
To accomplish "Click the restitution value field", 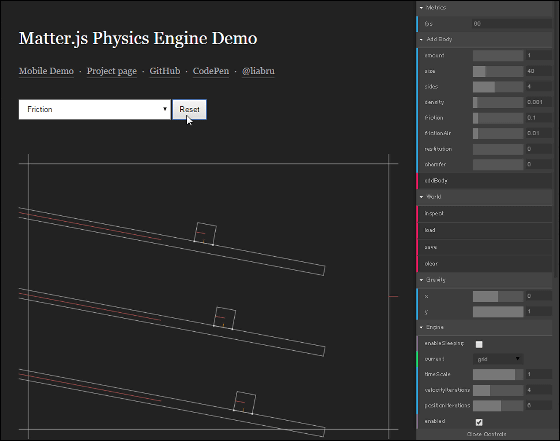I will coord(539,149).
